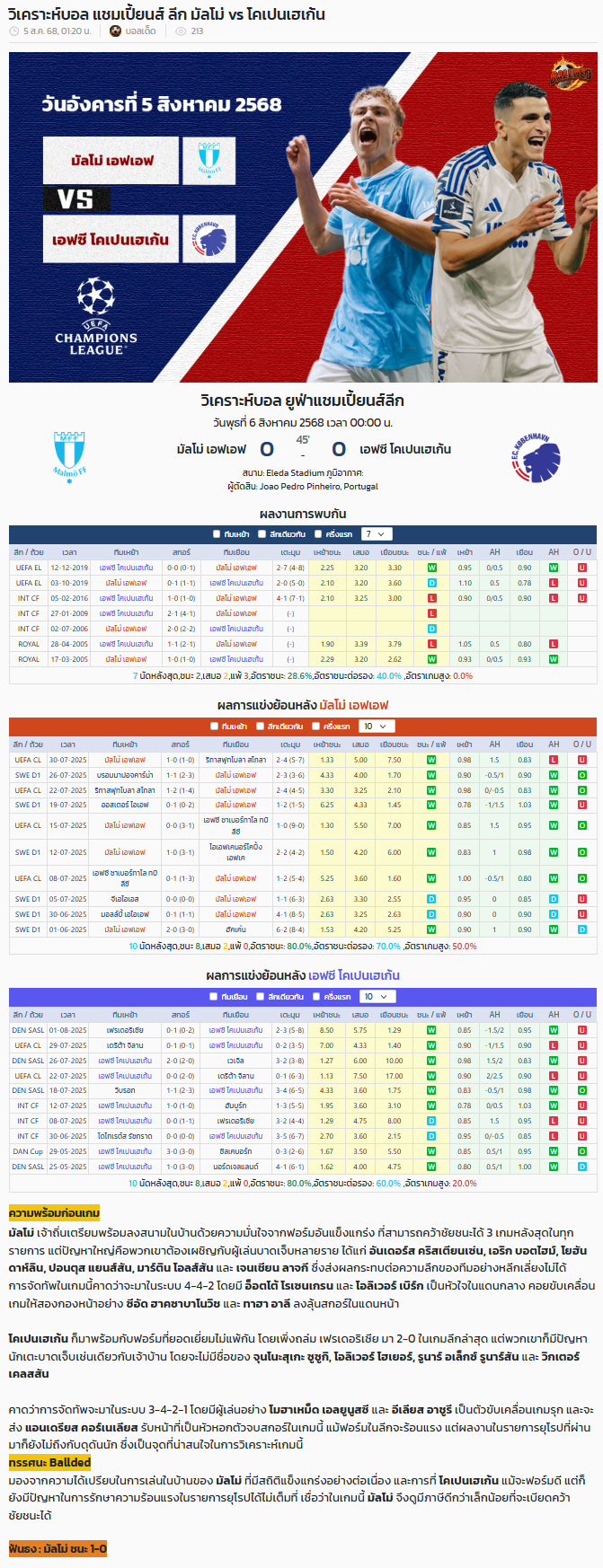The width and height of the screenshot is (603, 1568).
Task: Click the 0-0 (0-1) score for 12-12-2019
Action: pyautogui.click(x=181, y=568)
